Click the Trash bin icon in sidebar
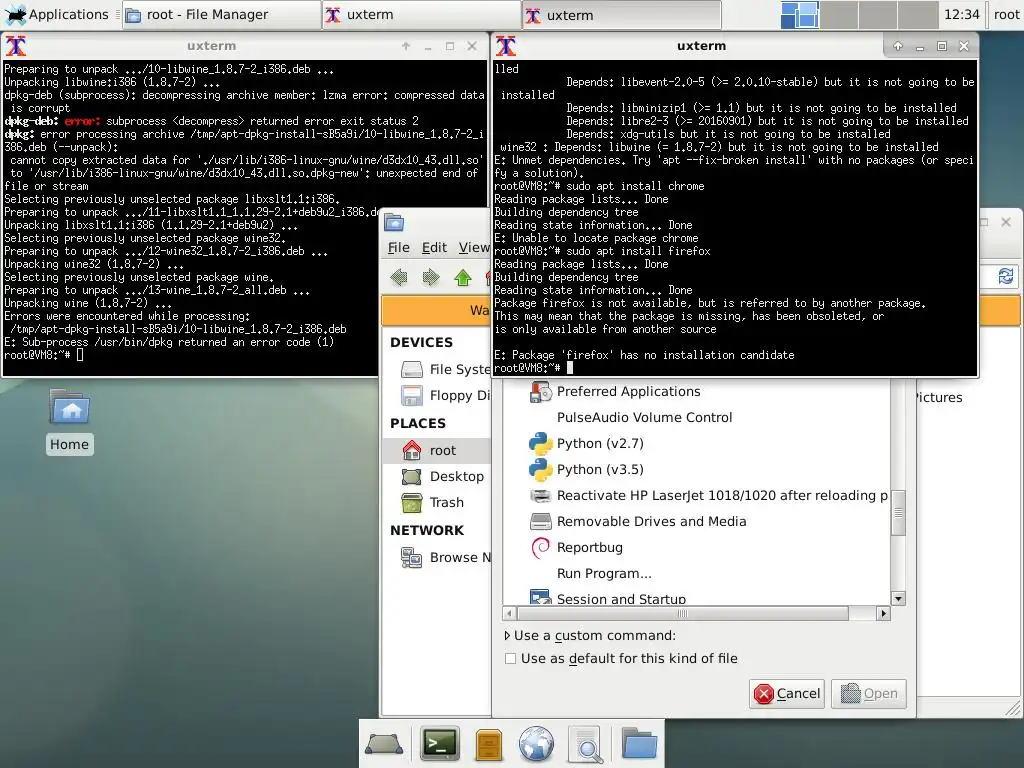This screenshot has height=768, width=1024. tap(411, 503)
